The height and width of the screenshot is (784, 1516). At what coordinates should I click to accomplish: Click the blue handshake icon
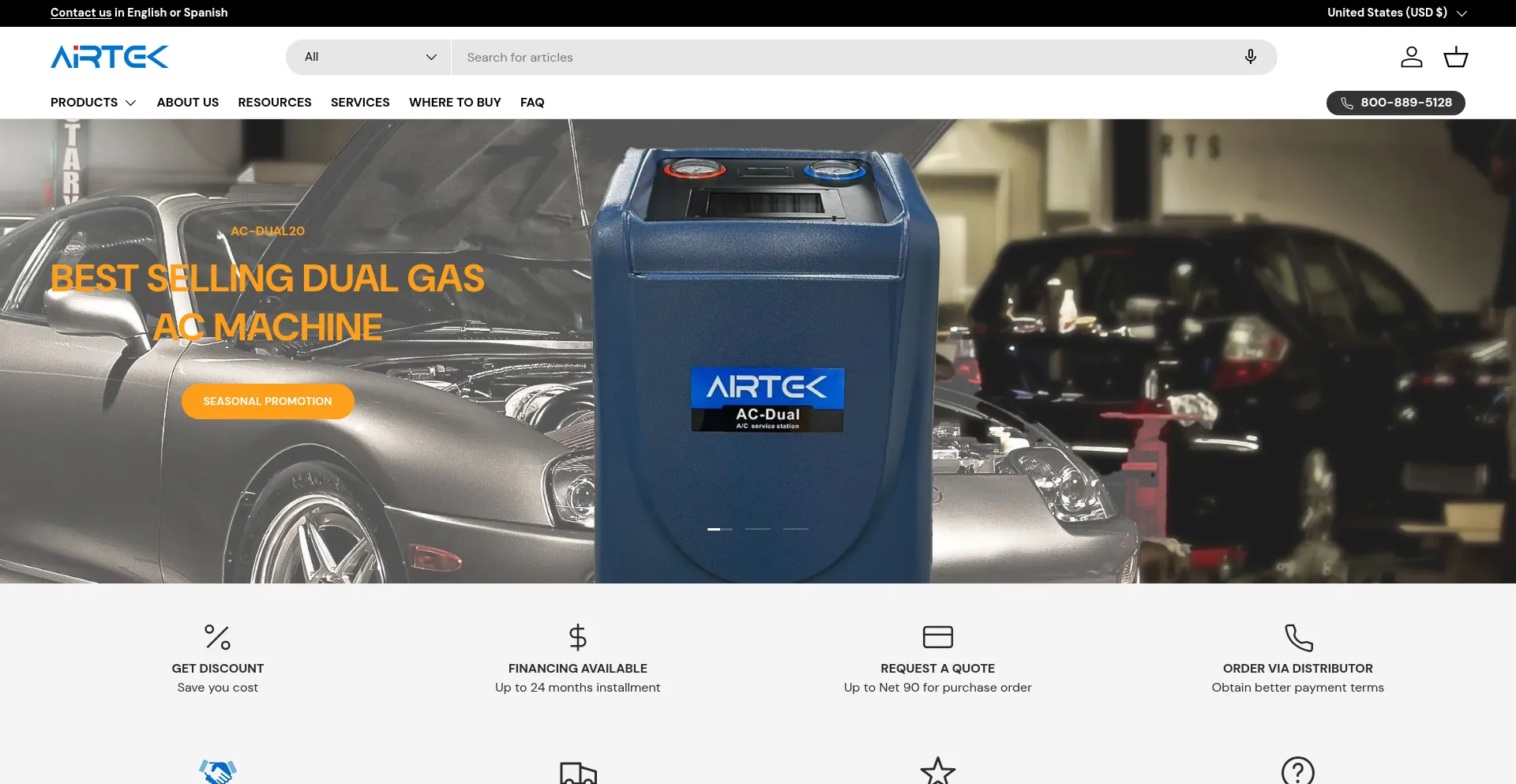click(218, 771)
